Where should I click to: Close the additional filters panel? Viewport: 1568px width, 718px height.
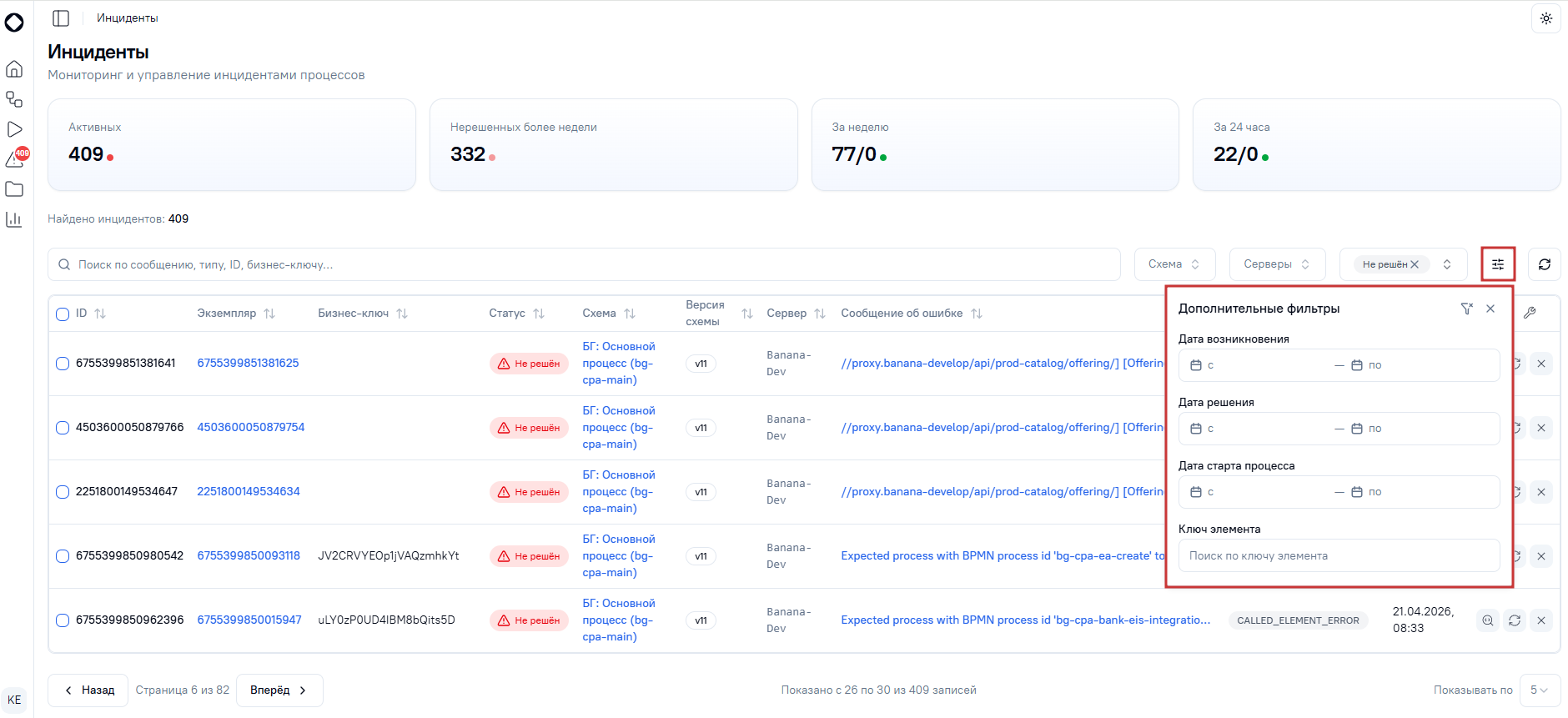(x=1490, y=309)
